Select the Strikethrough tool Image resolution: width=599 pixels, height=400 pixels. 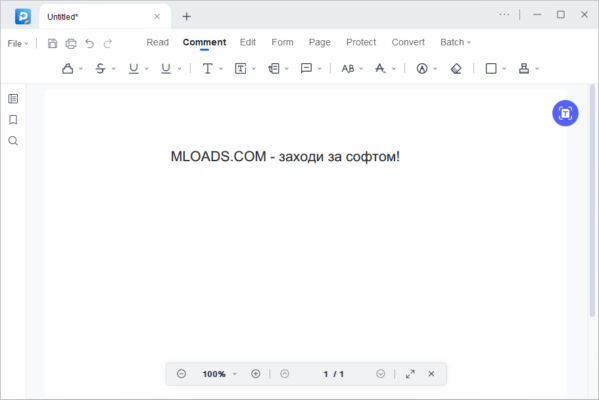pyautogui.click(x=100, y=68)
